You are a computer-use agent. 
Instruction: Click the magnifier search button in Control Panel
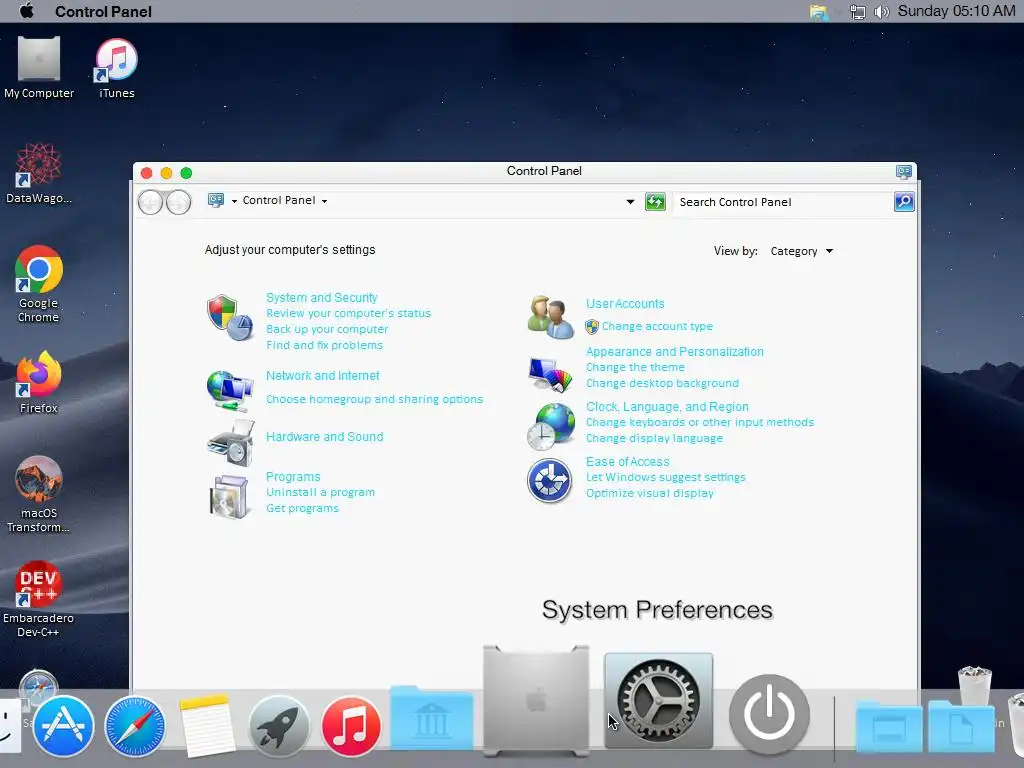click(x=904, y=202)
